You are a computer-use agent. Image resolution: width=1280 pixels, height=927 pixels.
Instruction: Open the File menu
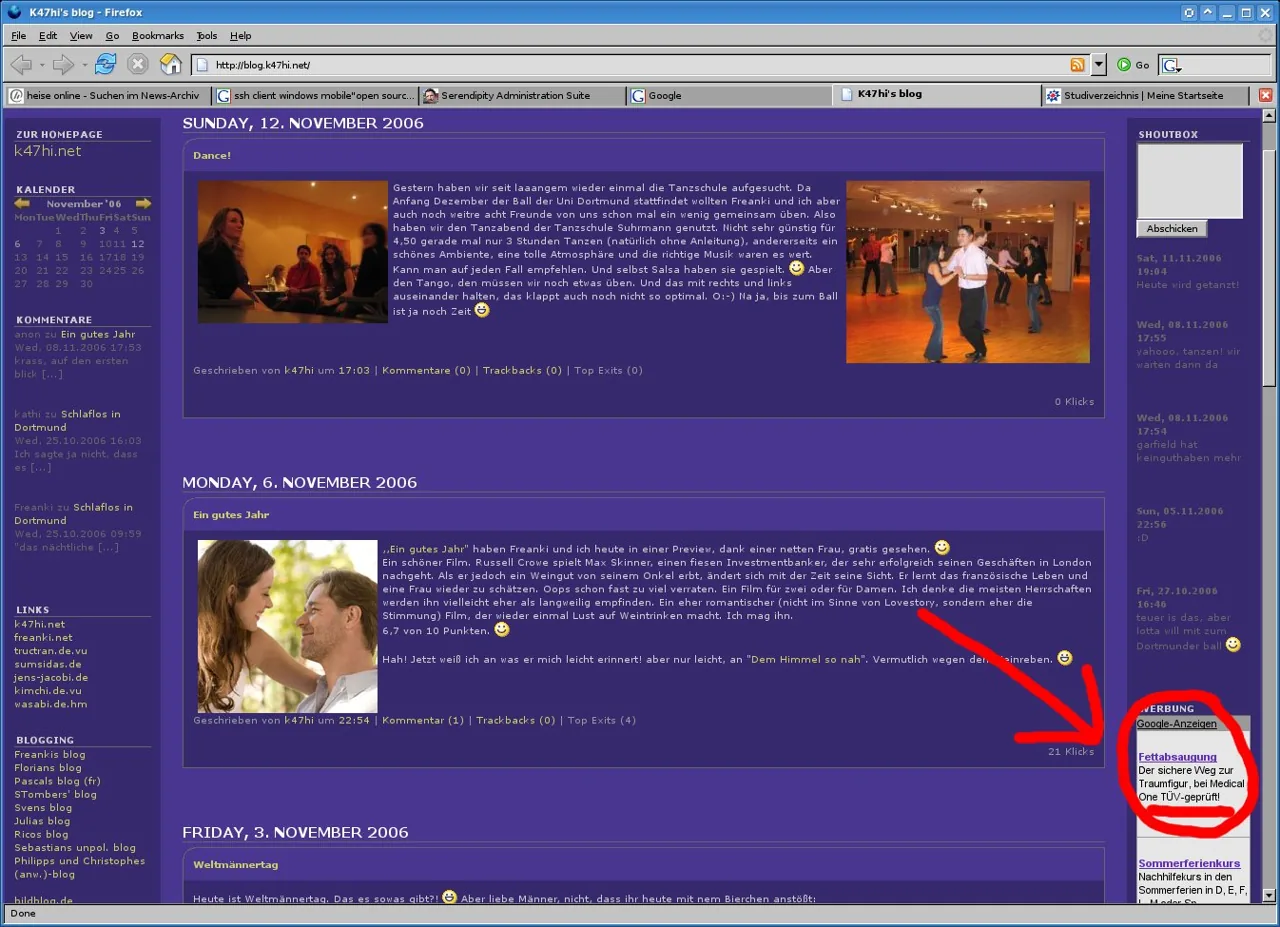(19, 36)
